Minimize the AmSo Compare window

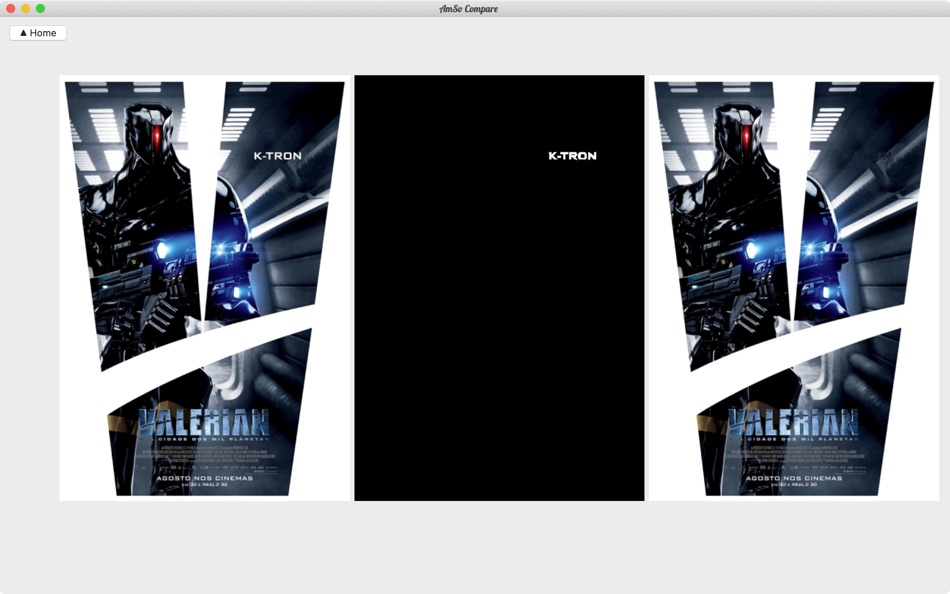[25, 8]
